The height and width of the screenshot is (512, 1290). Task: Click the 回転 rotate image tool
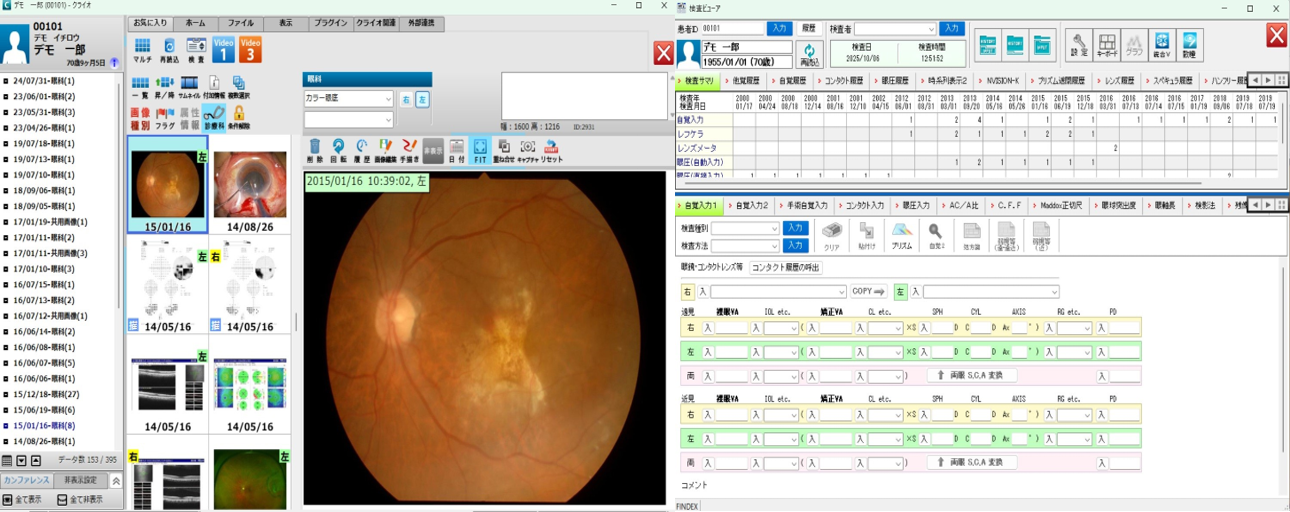click(338, 151)
